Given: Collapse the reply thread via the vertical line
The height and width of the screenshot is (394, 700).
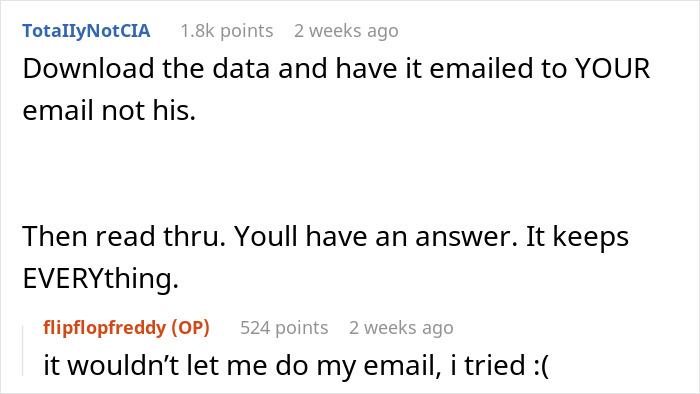Looking at the screenshot, I should pos(23,351).
